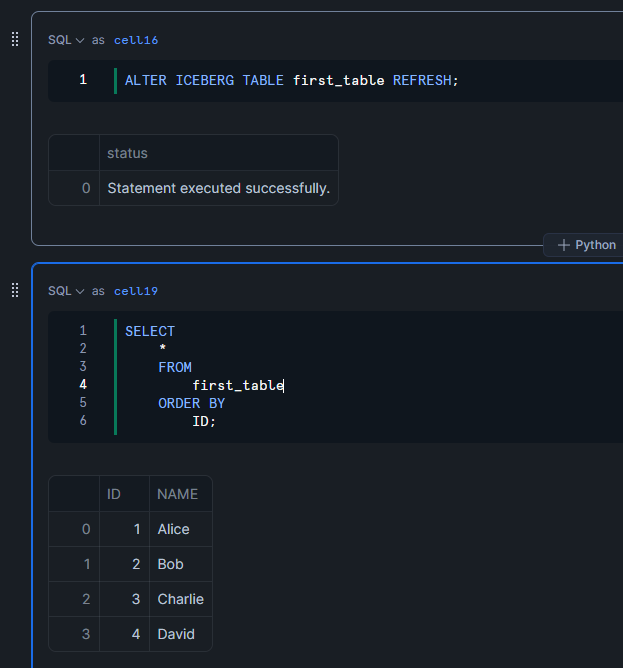This screenshot has width=623, height=668.
Task: Click the FROM keyword in cell19
Action: coord(175,367)
